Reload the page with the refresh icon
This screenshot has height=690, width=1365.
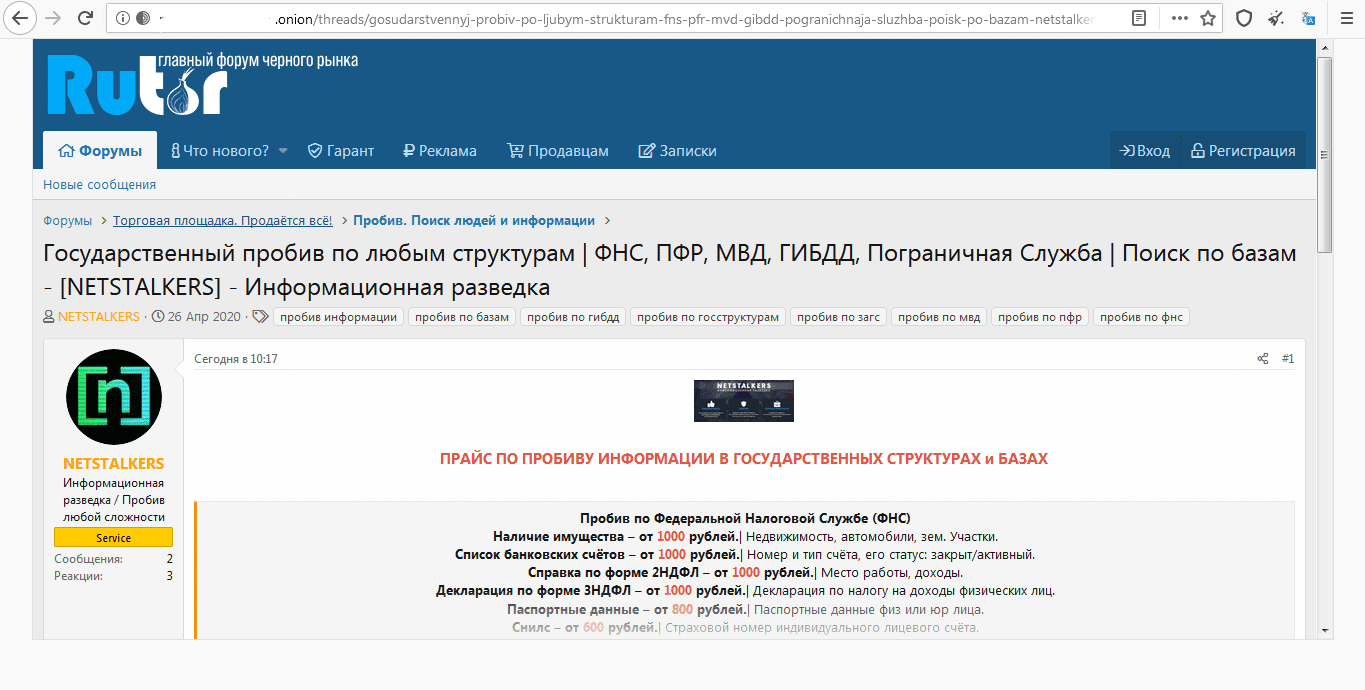[x=85, y=18]
